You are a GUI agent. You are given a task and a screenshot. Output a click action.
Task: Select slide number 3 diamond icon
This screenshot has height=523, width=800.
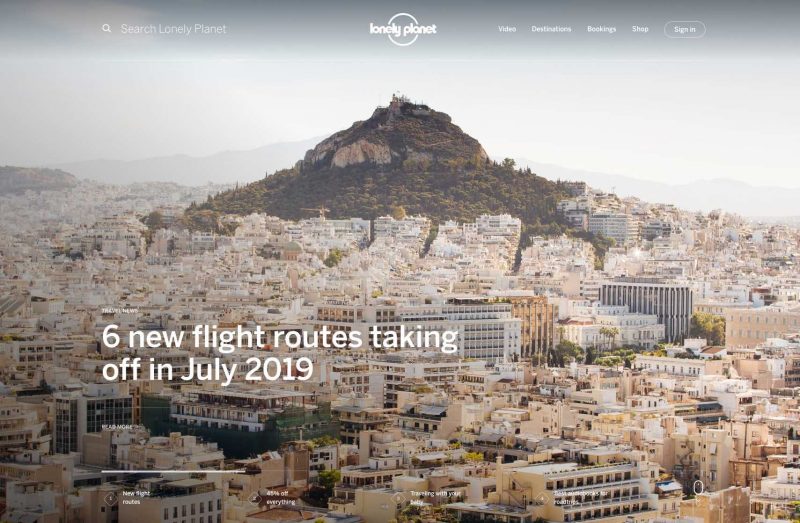tap(398, 498)
